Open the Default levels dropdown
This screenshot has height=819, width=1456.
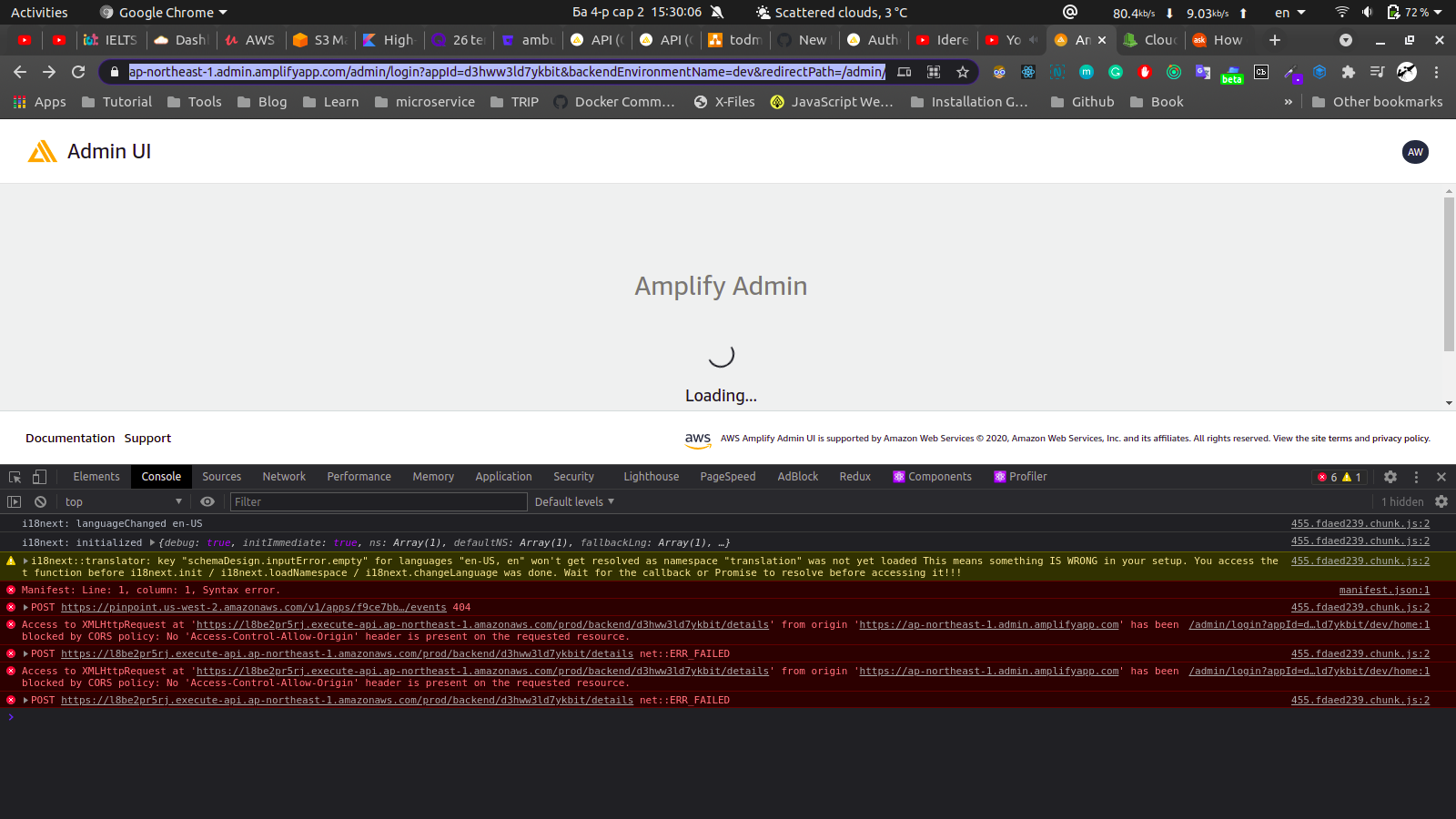click(x=574, y=501)
